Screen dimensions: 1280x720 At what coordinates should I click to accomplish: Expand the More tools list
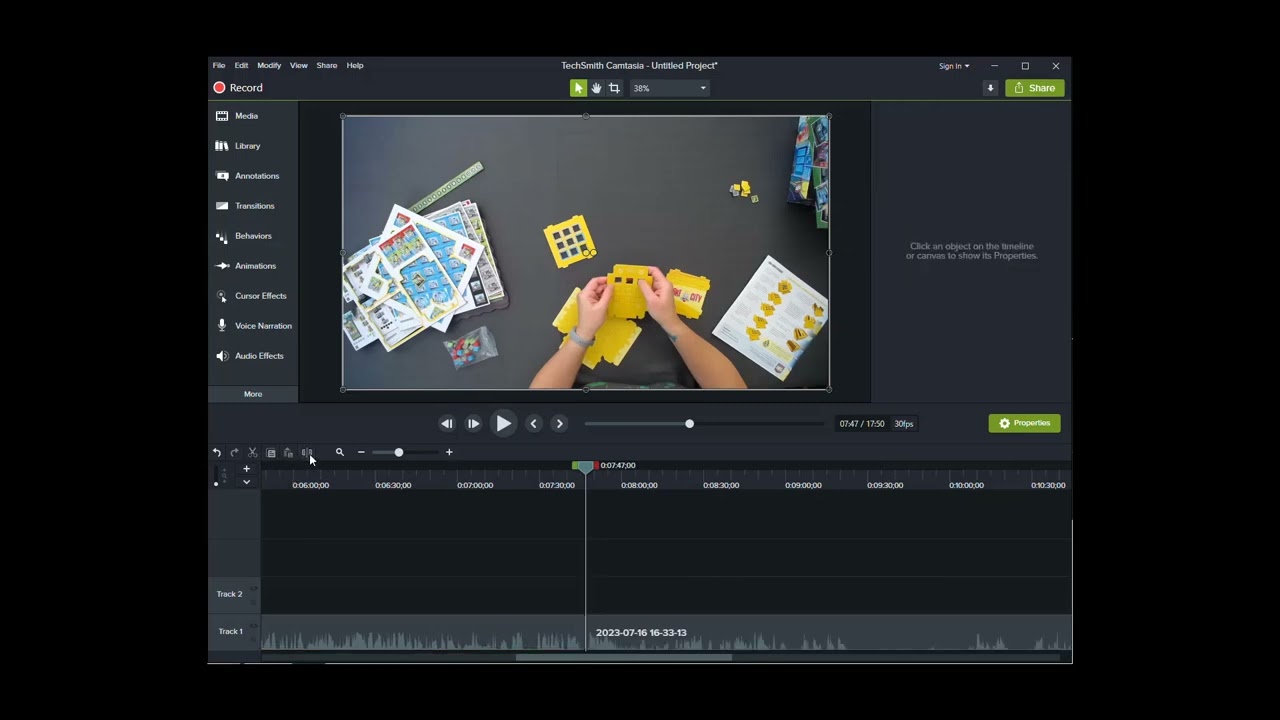pos(253,394)
